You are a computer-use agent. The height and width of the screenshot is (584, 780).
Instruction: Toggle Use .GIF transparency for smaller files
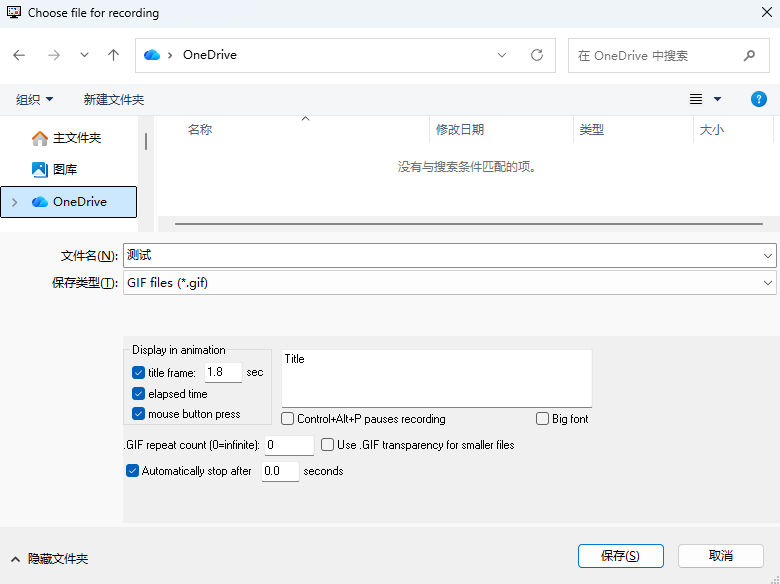click(327, 445)
